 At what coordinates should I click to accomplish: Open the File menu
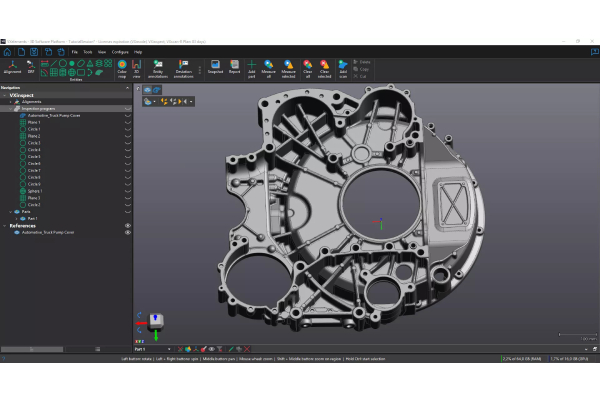click(x=75, y=52)
